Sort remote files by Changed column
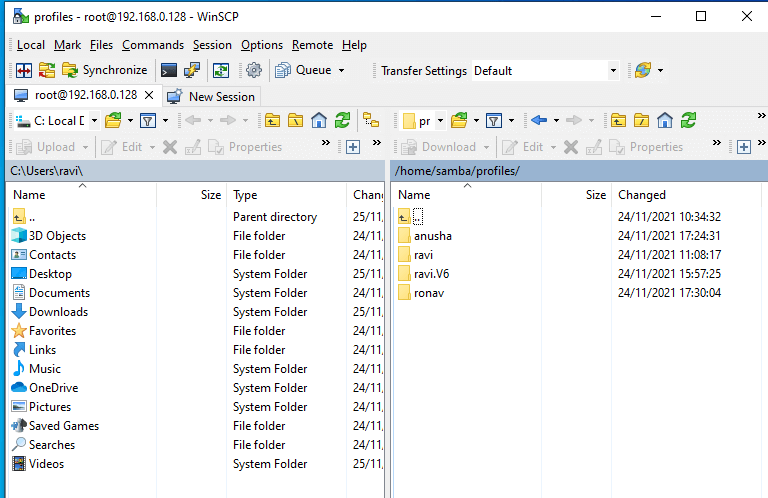This screenshot has height=498, width=768. click(642, 195)
